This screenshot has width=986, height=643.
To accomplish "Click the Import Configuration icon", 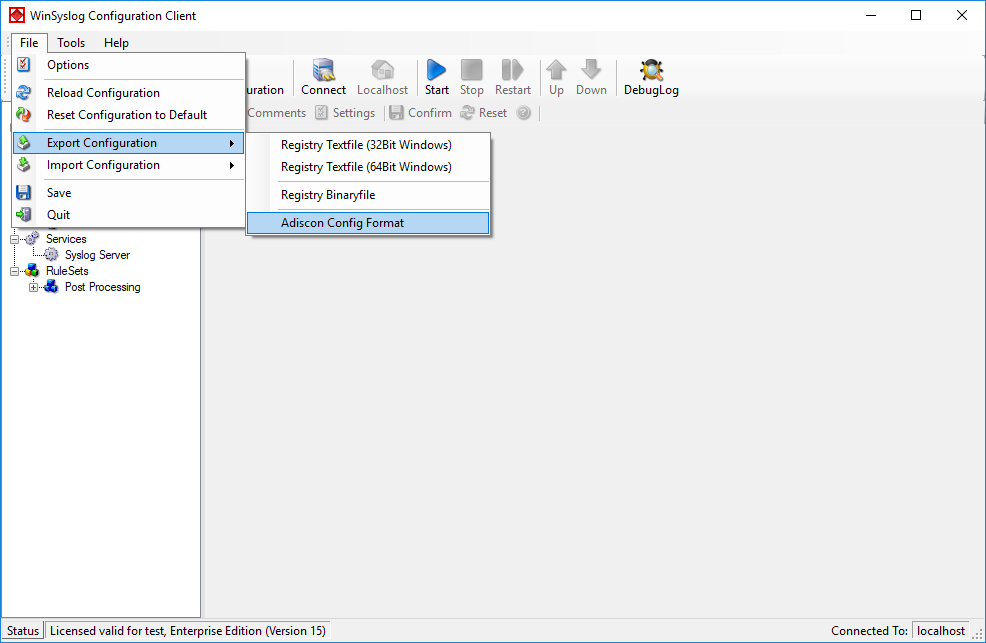I will tap(23, 165).
